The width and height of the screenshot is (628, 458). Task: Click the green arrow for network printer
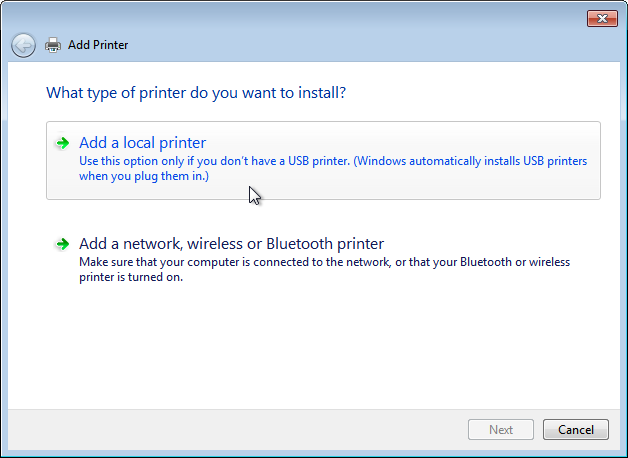pos(62,244)
